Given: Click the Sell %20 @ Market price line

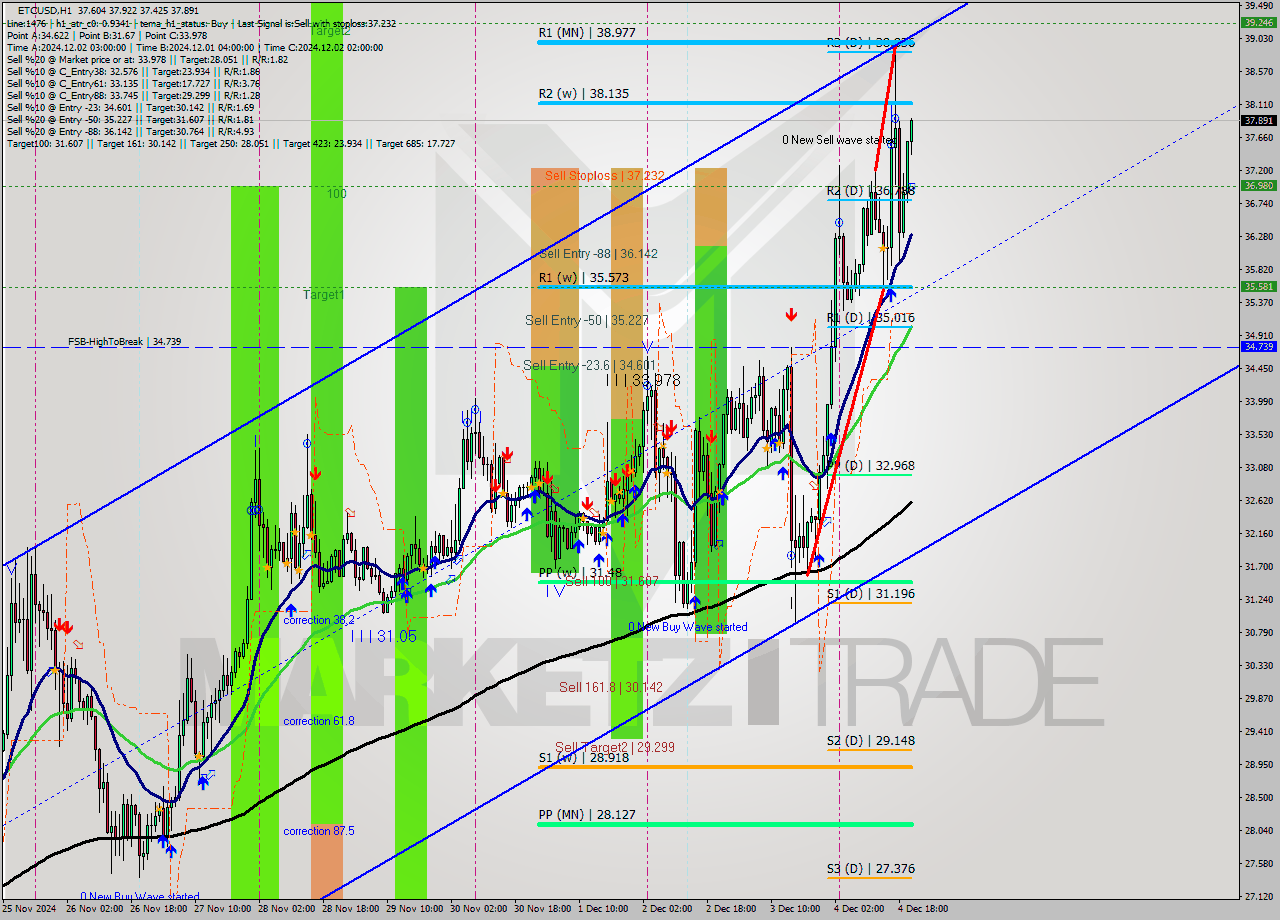Looking at the screenshot, I should (147, 59).
